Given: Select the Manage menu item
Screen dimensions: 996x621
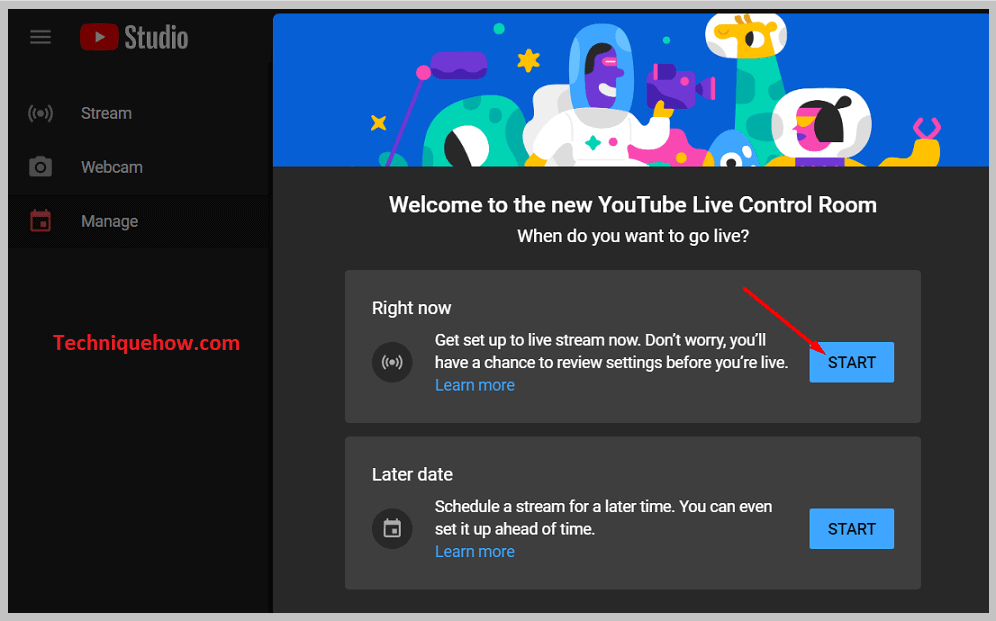Looking at the screenshot, I should 140,221.
